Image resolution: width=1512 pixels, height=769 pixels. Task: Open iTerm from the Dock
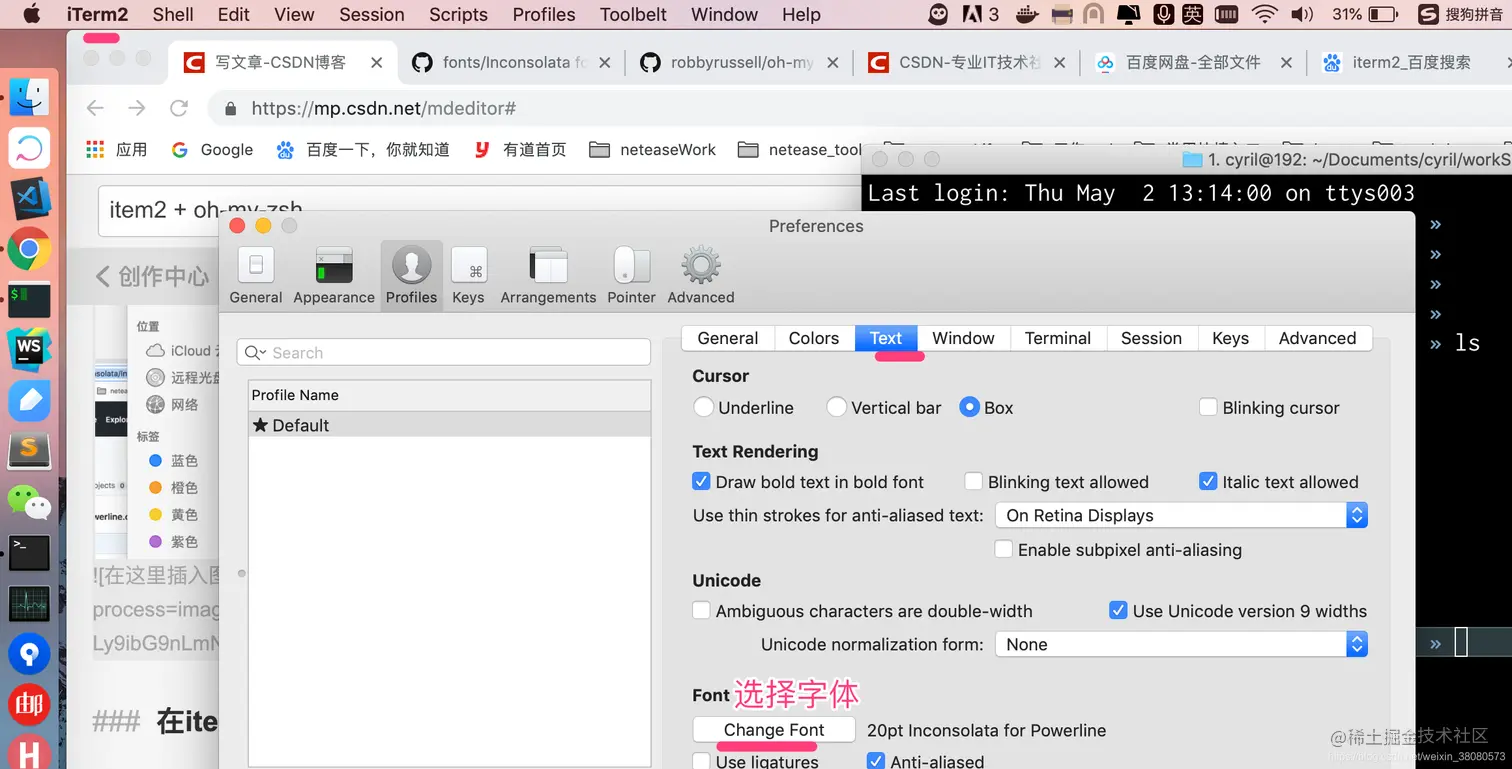[x=29, y=299]
